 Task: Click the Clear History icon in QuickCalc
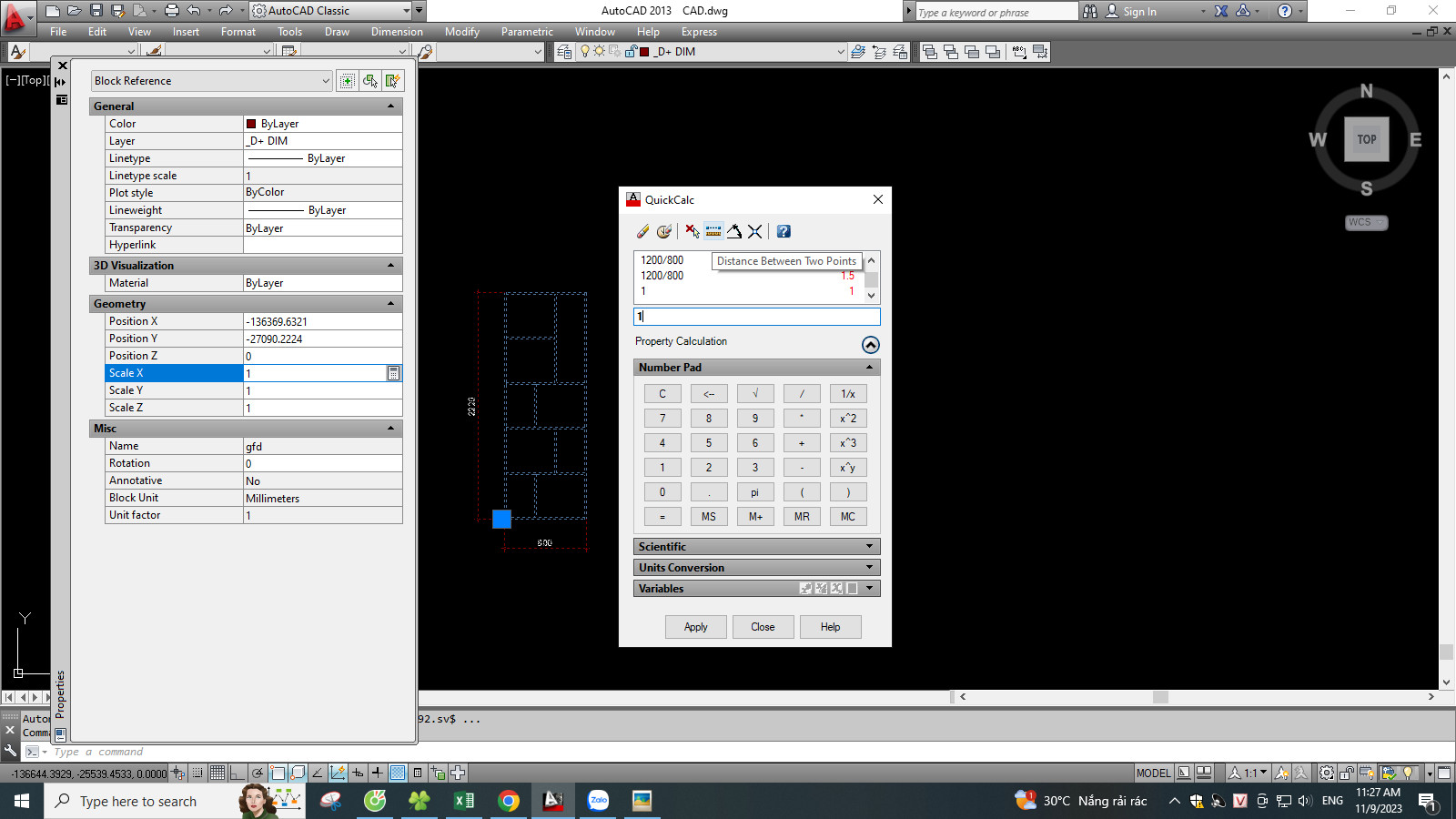[x=664, y=231]
